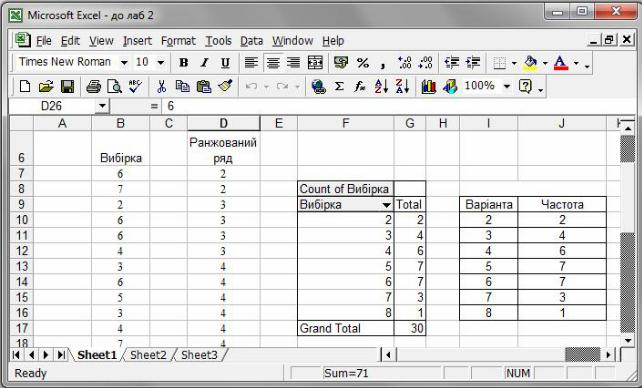Open font name dropdown
Viewport: 642px width, 388px height.
coord(124,63)
